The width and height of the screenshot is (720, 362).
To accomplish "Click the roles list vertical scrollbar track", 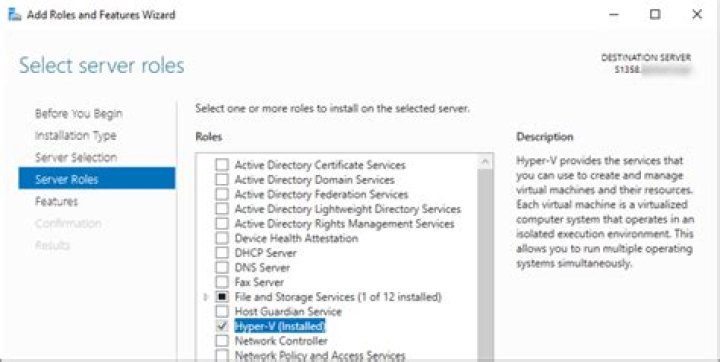I will [485, 265].
